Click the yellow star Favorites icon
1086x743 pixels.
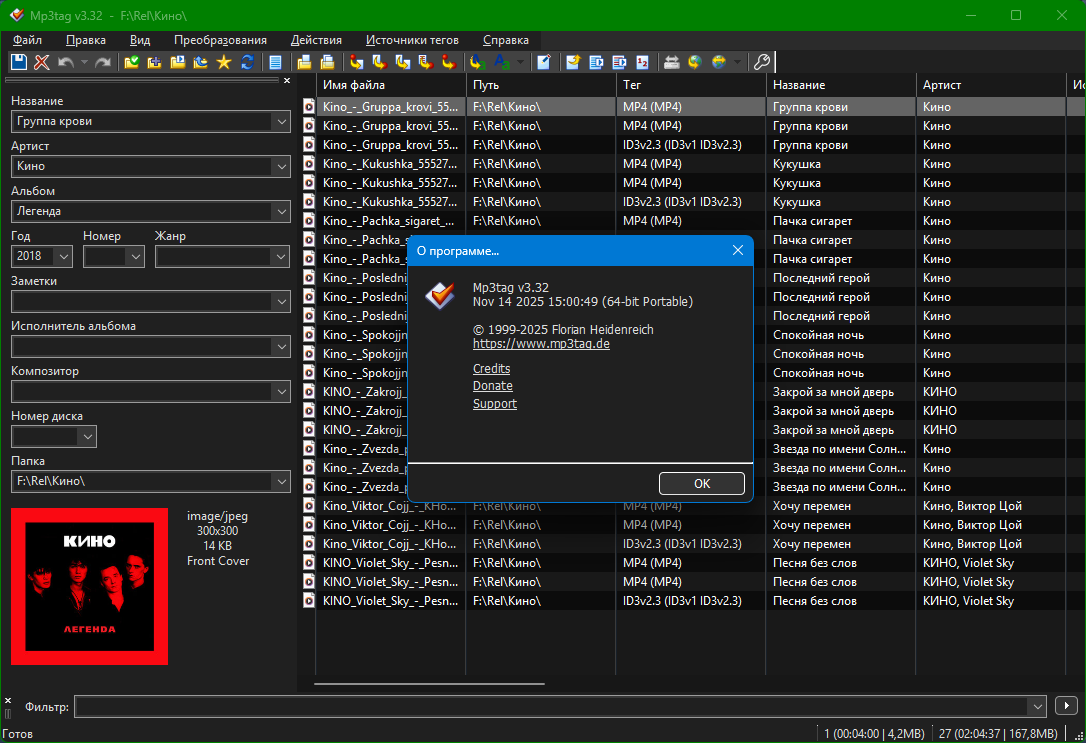pos(223,62)
